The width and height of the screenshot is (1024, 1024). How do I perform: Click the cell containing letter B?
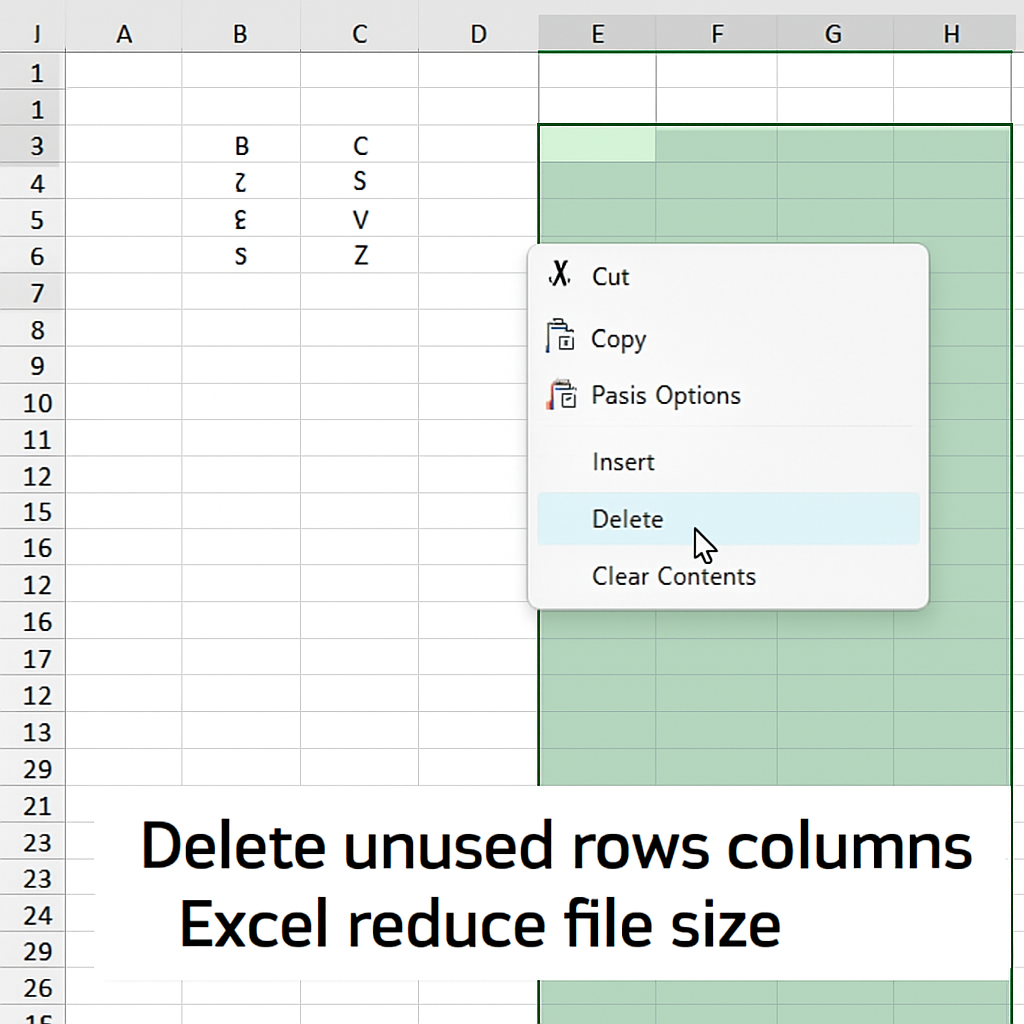click(240, 145)
